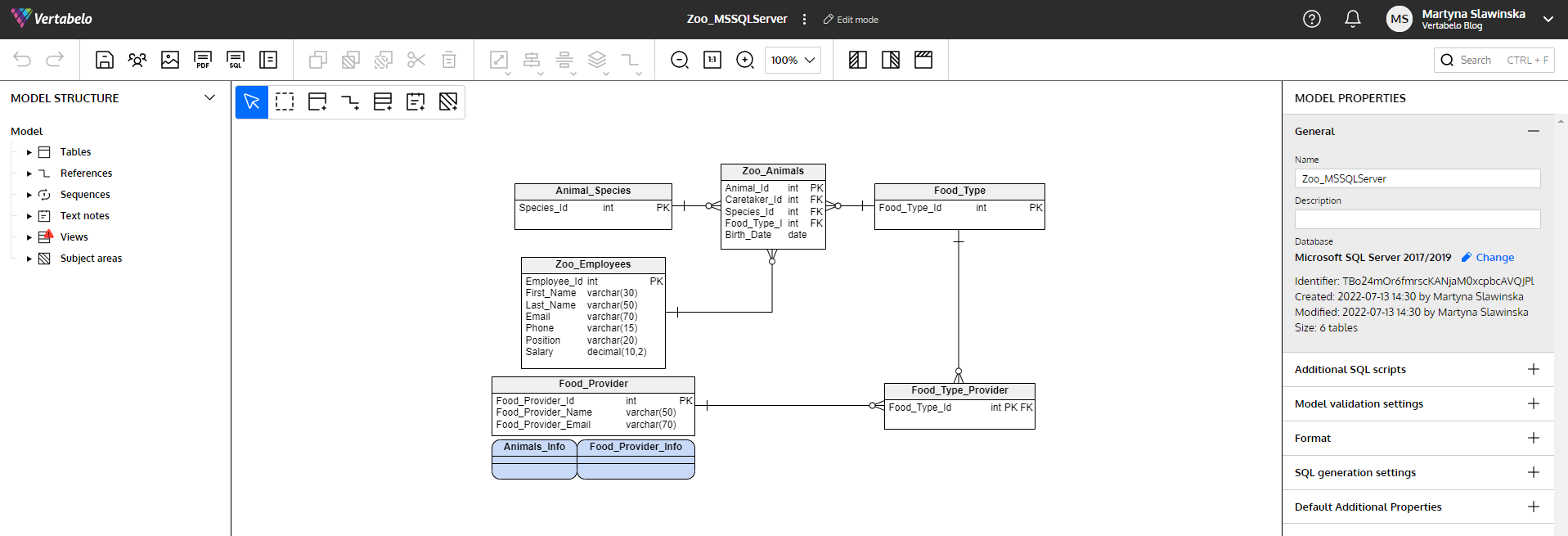Viewport: 1568px width, 536px height.
Task: Select the arrow pointer tool
Action: pos(252,101)
